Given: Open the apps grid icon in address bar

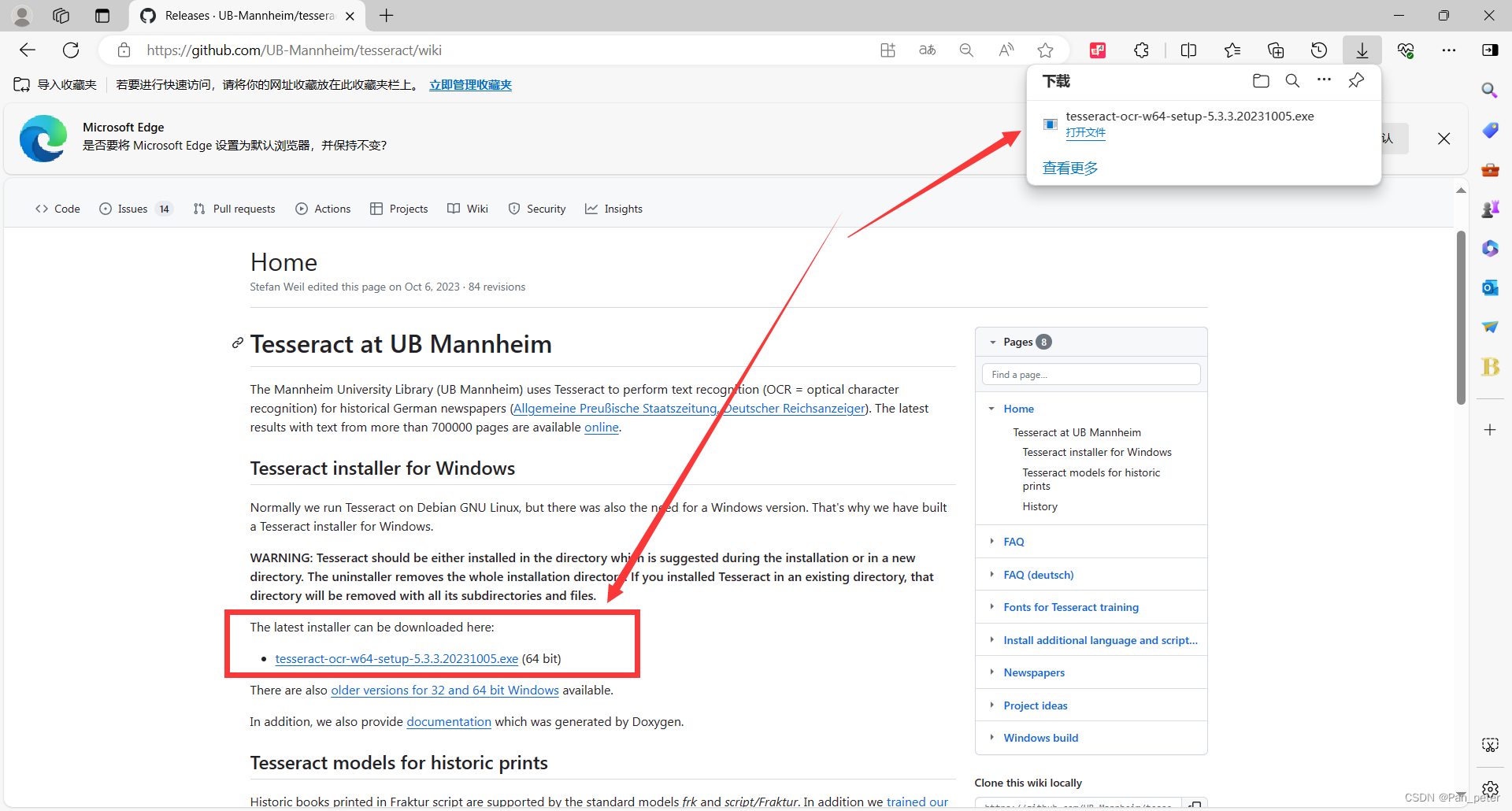Looking at the screenshot, I should click(x=888, y=50).
